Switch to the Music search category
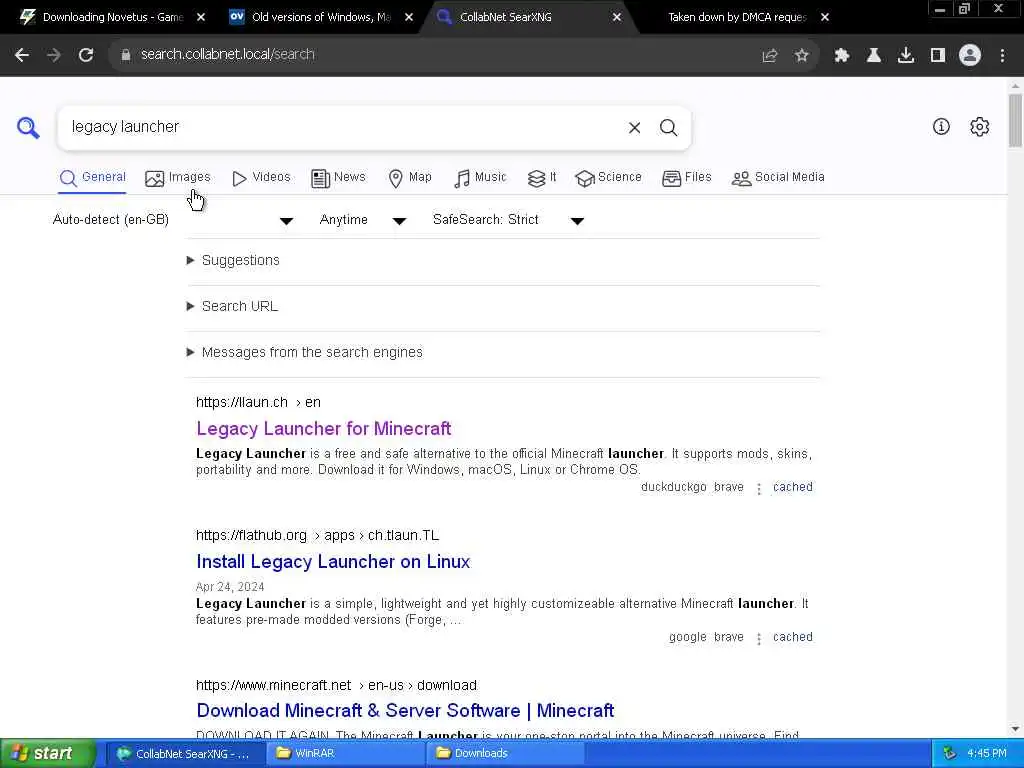 480,178
